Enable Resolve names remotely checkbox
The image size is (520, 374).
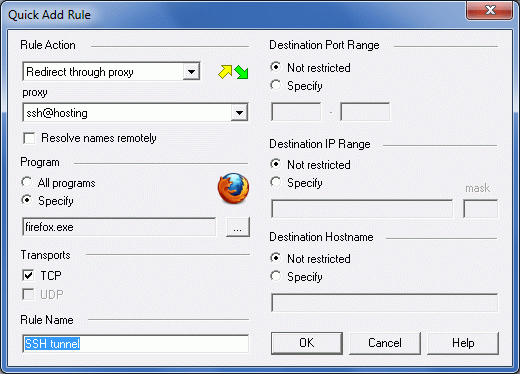click(x=29, y=138)
